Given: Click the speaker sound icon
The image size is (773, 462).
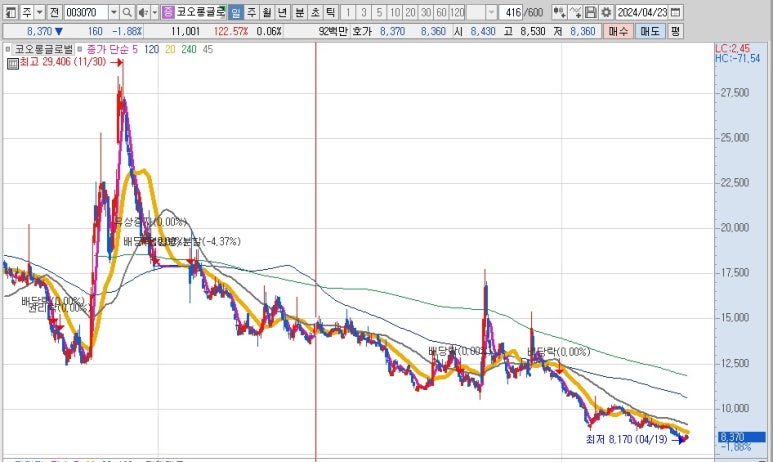Looking at the screenshot, I should [141, 12].
